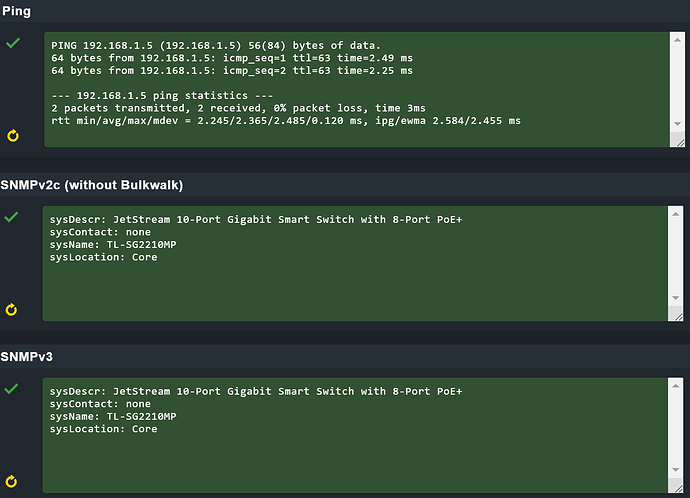Click inside the SNMPv2c results text area
The width and height of the screenshot is (690, 498).
pos(355,264)
